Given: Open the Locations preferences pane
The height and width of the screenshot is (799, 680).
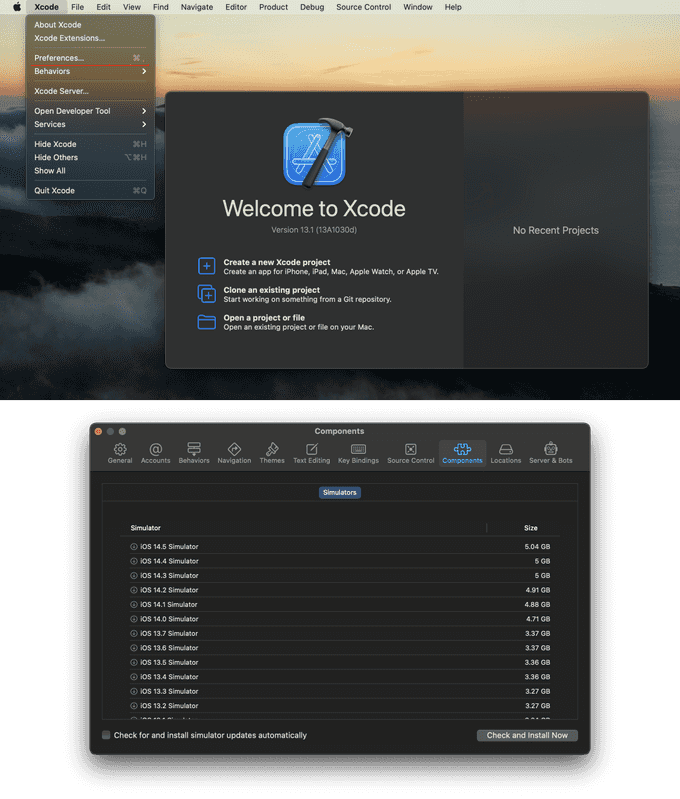Looking at the screenshot, I should [506, 453].
